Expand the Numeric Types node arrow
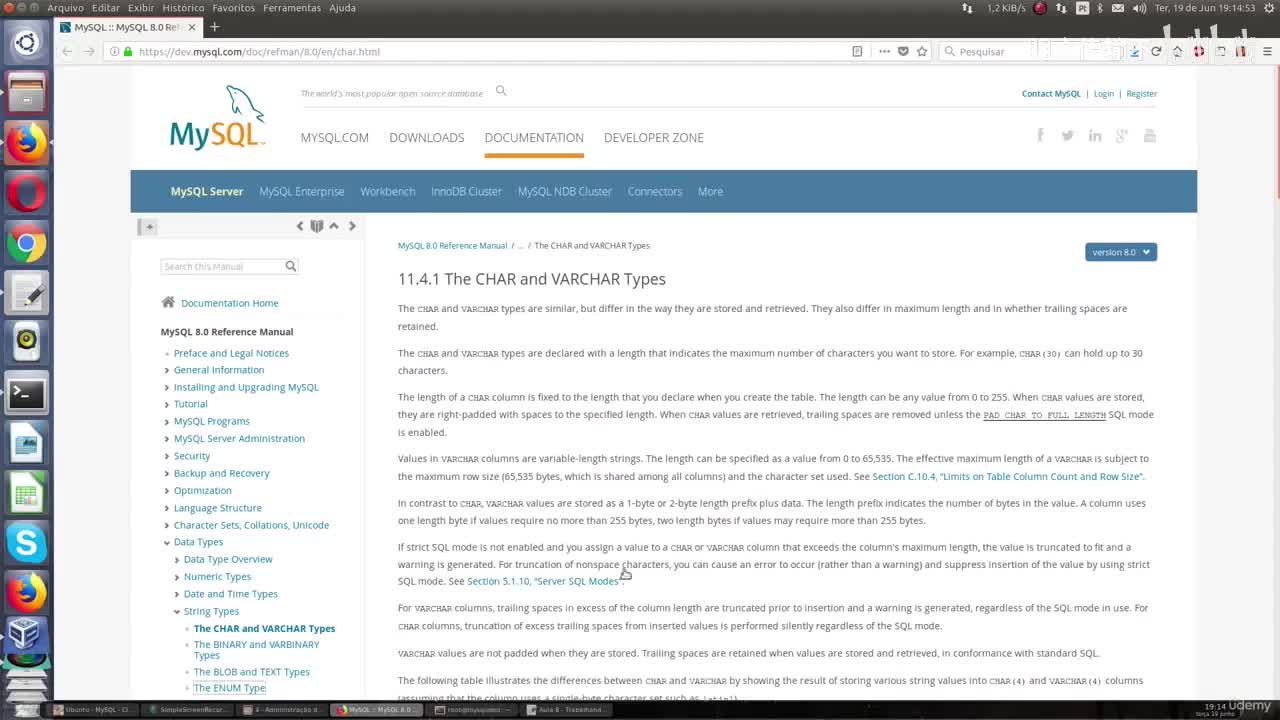Image resolution: width=1280 pixels, height=720 pixels. point(177,577)
